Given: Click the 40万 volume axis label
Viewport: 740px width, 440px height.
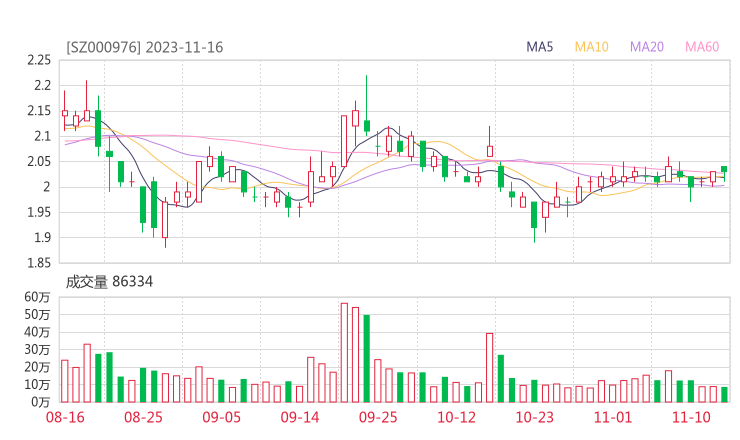Looking at the screenshot, I should click(x=37, y=332).
